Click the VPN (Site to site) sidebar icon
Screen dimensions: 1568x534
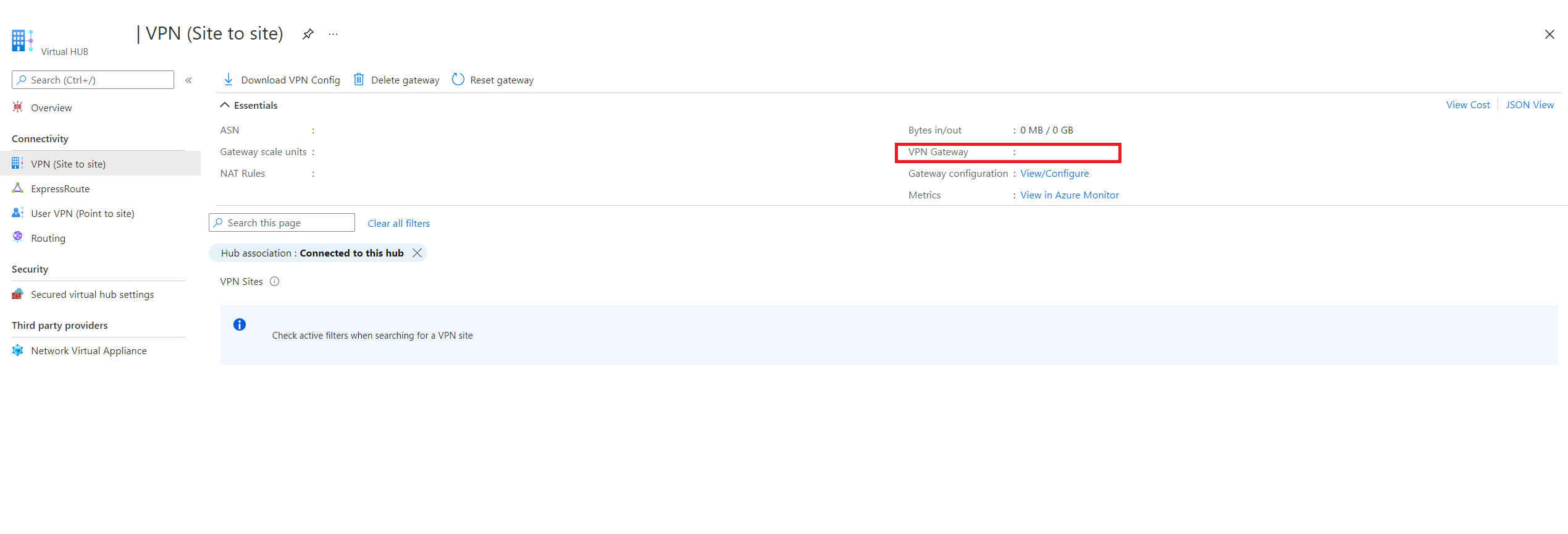click(18, 164)
